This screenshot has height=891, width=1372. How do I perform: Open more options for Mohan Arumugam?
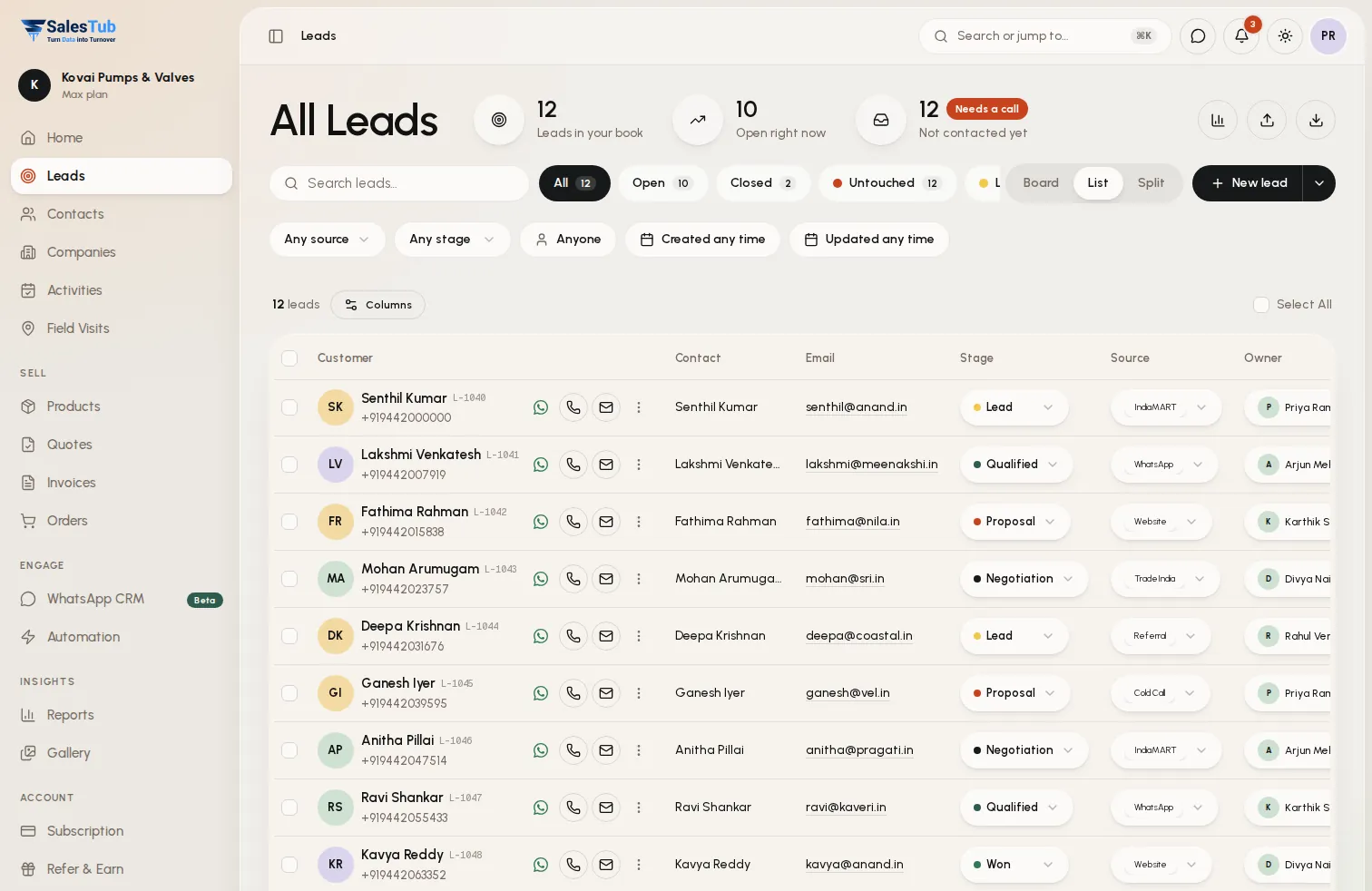click(639, 579)
